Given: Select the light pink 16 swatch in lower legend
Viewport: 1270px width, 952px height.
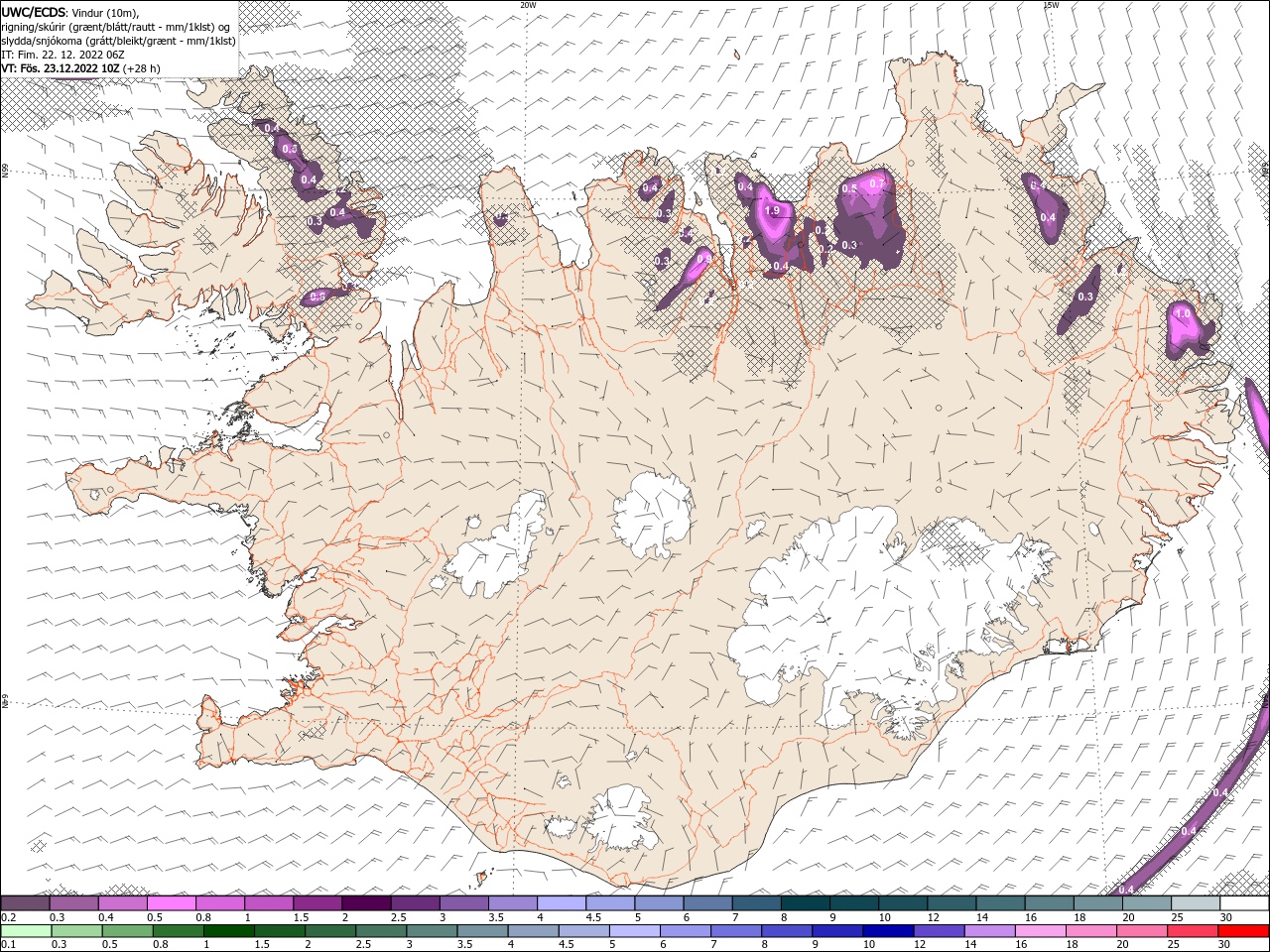Looking at the screenshot, I should (1040, 931).
